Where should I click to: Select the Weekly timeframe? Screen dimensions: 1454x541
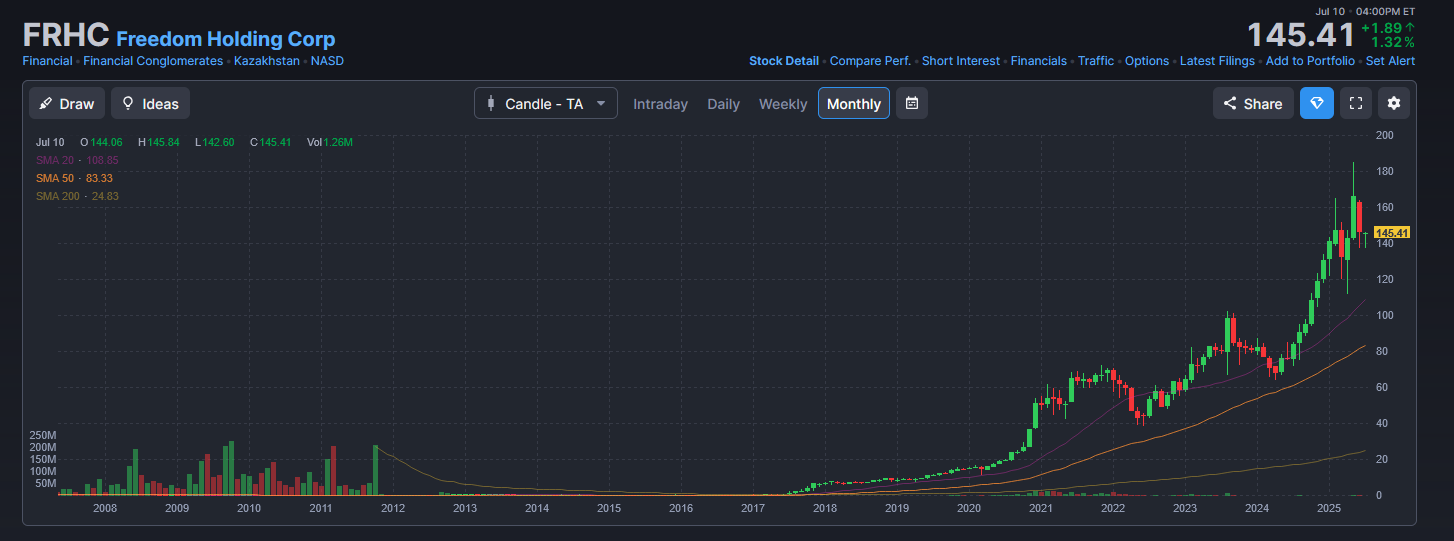tap(782, 104)
